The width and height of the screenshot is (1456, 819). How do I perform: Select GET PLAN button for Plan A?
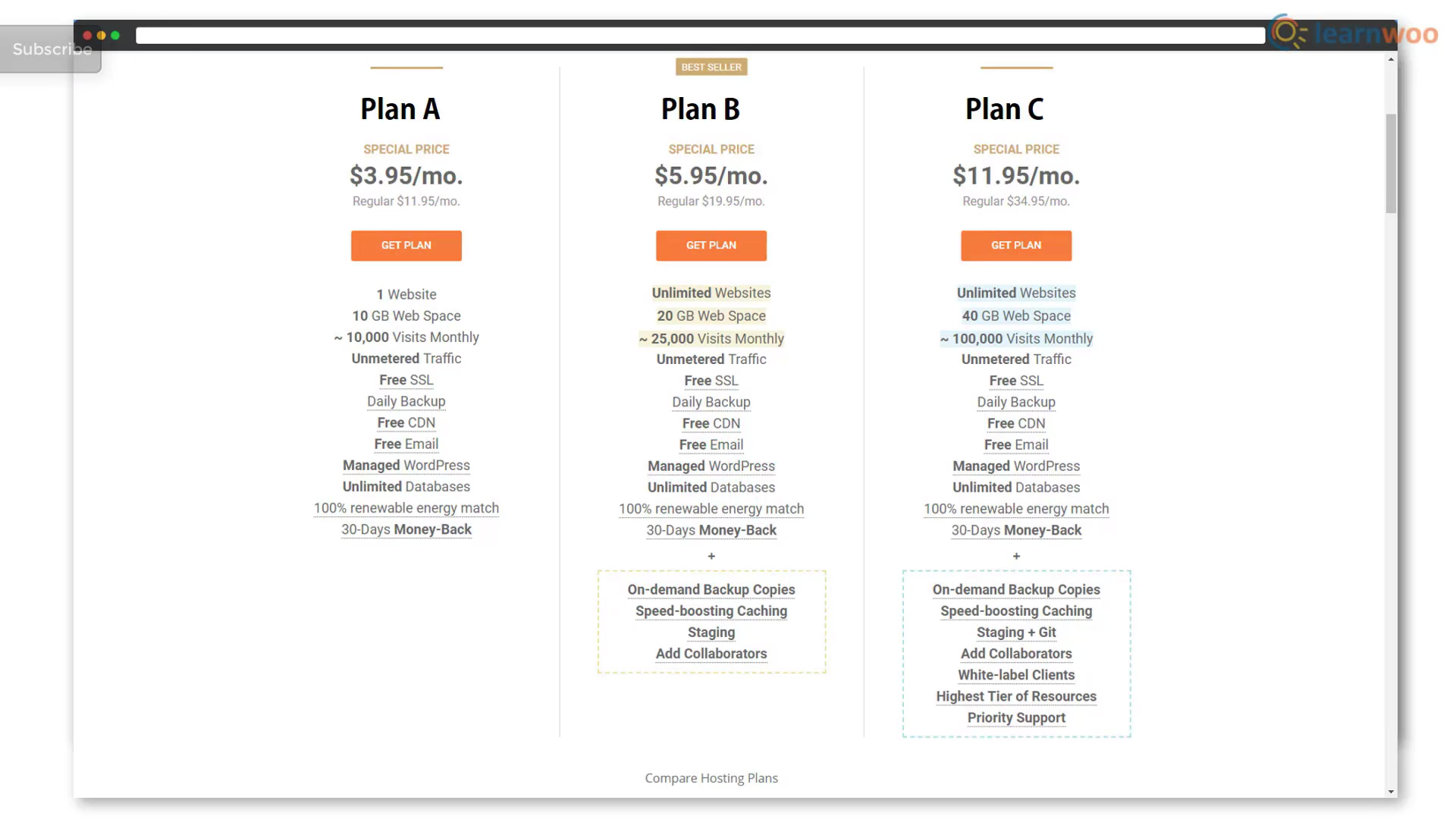click(x=406, y=245)
